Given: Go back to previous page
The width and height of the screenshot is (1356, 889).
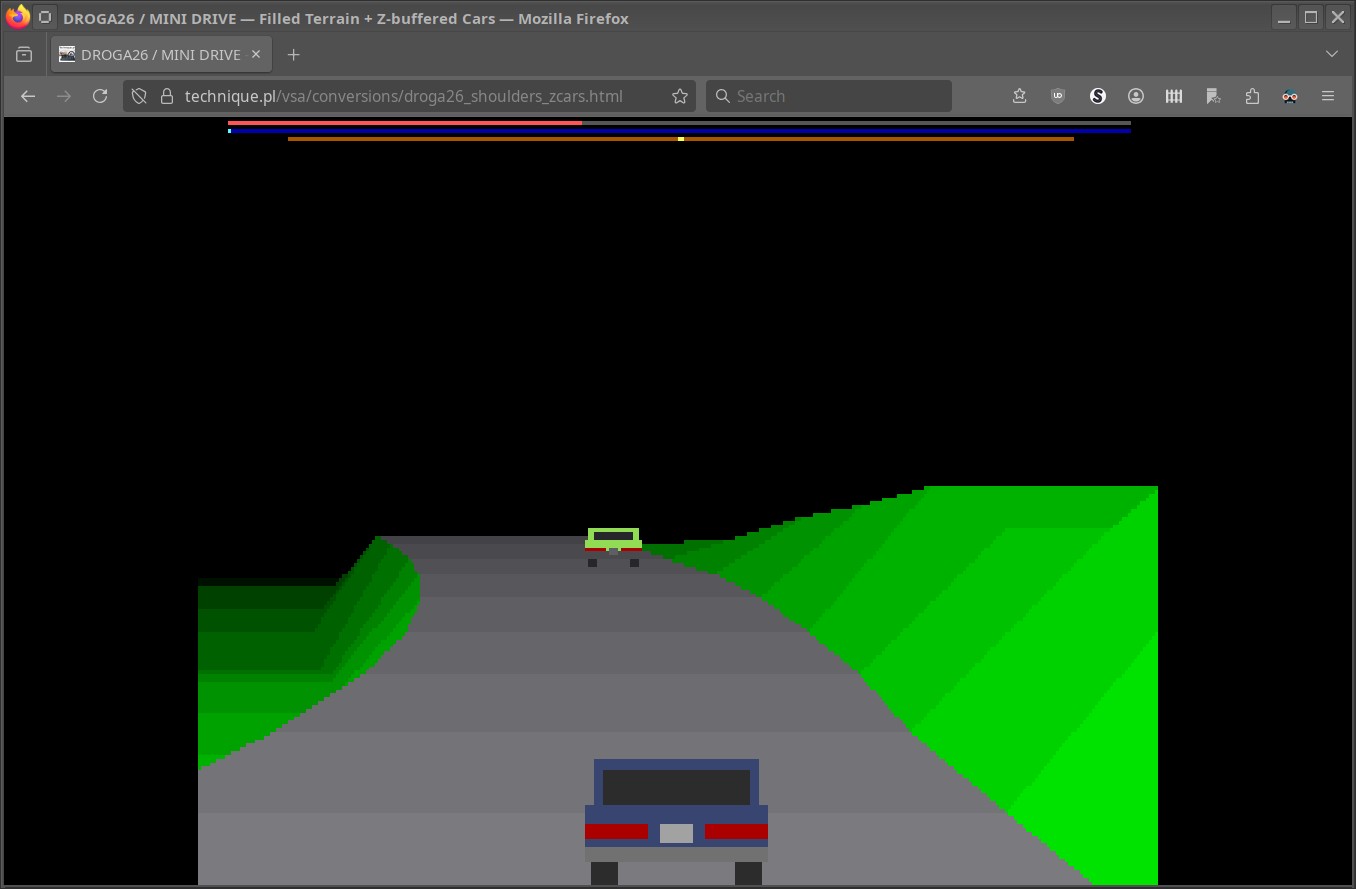Looking at the screenshot, I should (x=28, y=96).
